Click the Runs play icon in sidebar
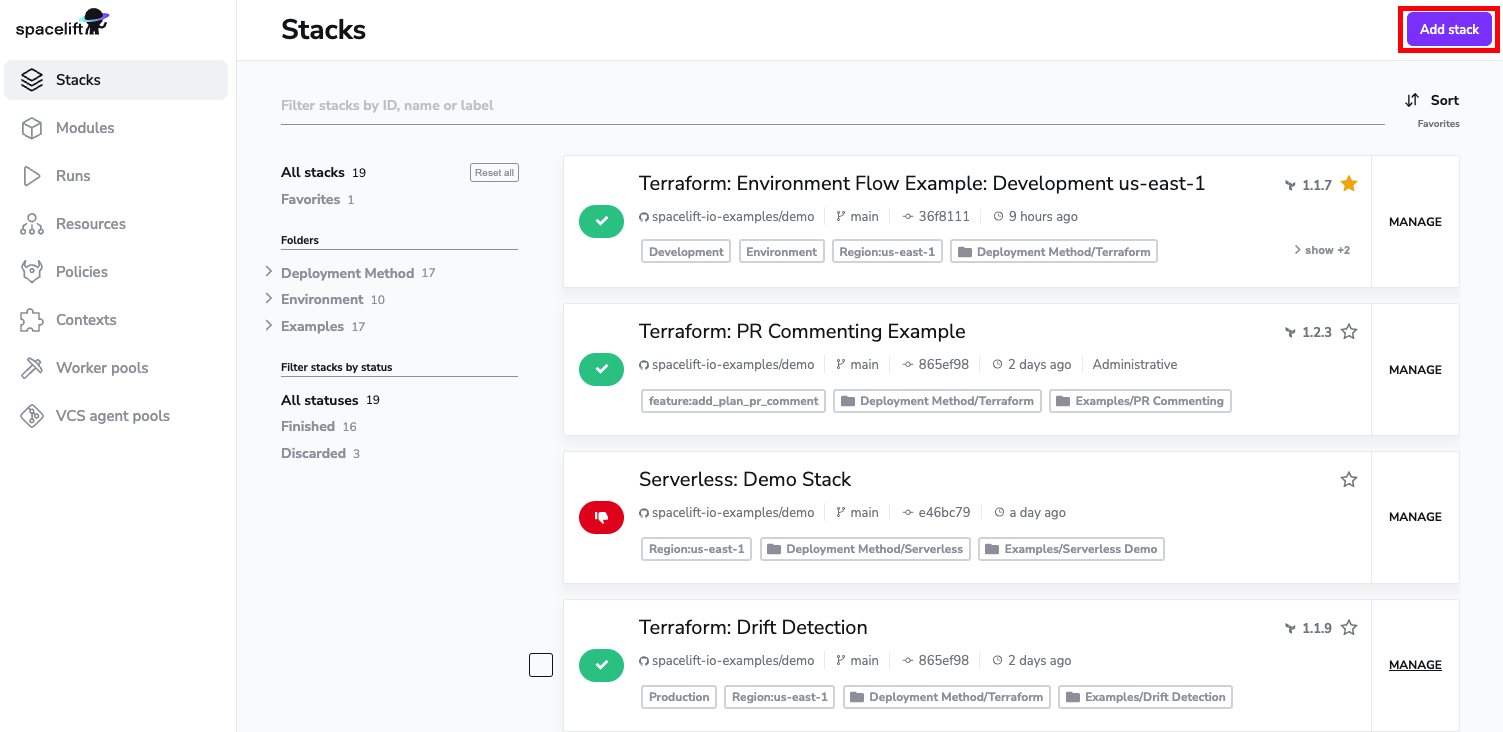Viewport: 1503px width, 732px height. click(32, 176)
